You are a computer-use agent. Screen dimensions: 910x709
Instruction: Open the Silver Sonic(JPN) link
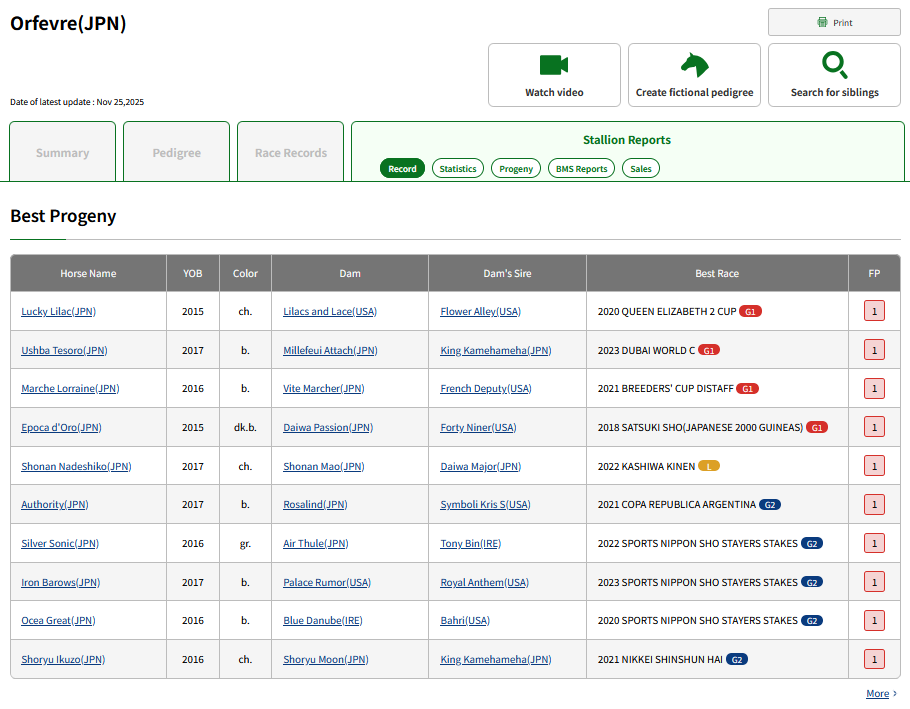point(60,544)
